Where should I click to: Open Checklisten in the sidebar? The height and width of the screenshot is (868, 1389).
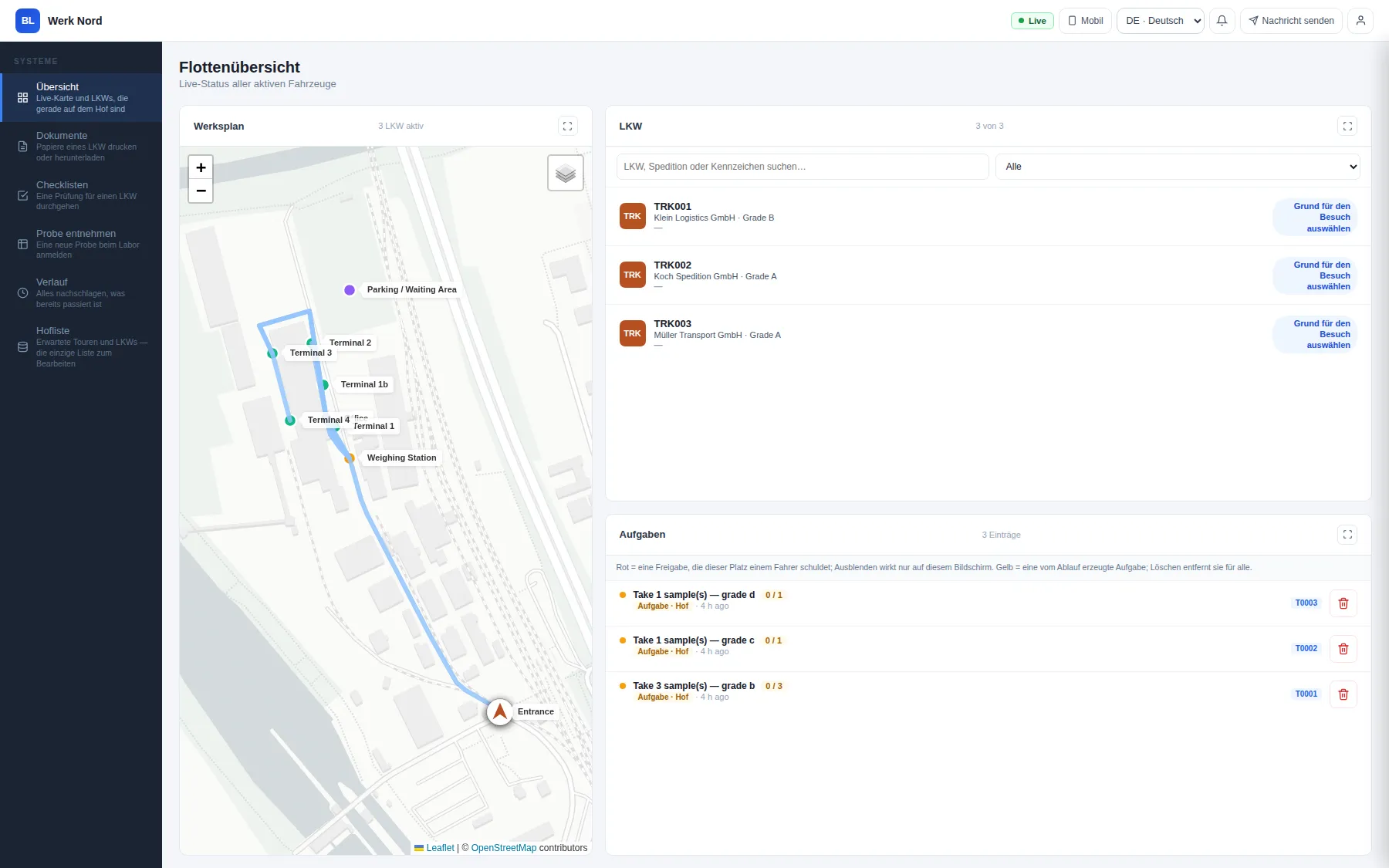coord(81,195)
